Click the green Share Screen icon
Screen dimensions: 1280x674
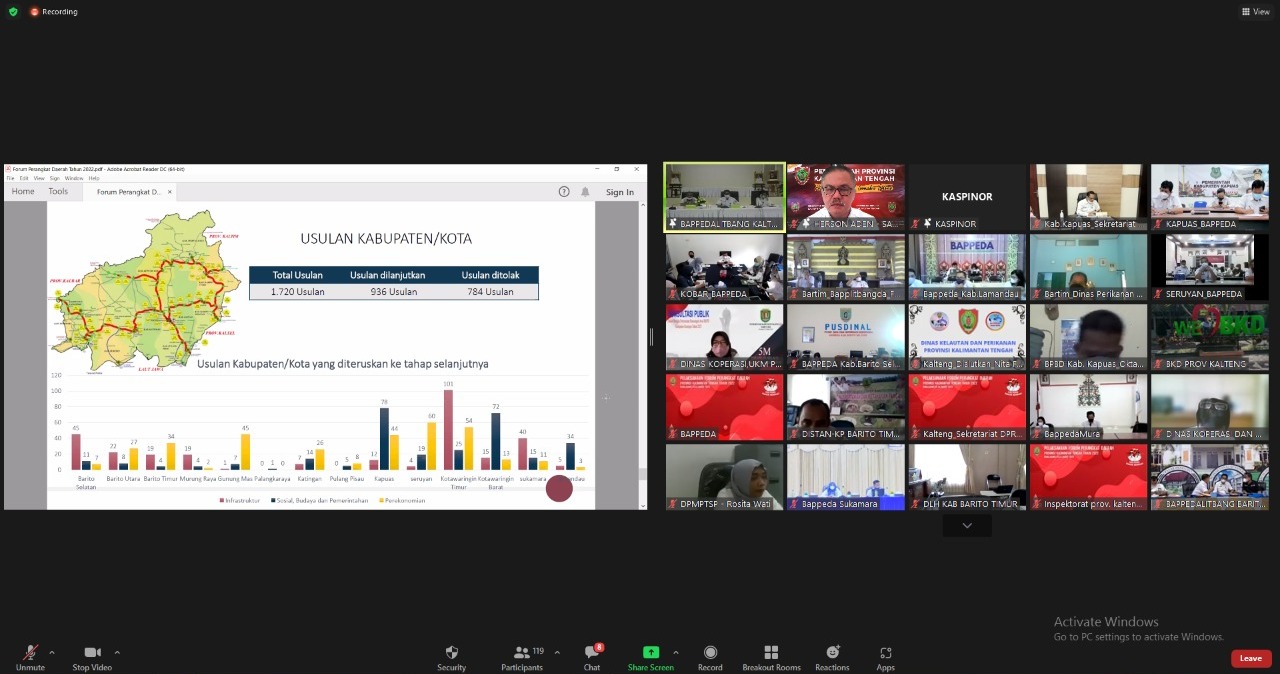pyautogui.click(x=650, y=652)
